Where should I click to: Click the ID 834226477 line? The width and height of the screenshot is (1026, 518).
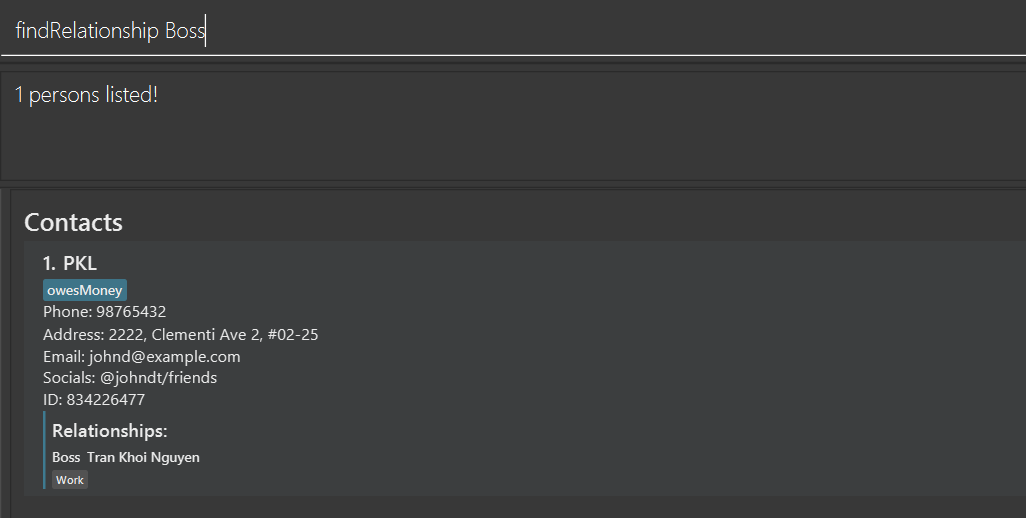tap(94, 400)
